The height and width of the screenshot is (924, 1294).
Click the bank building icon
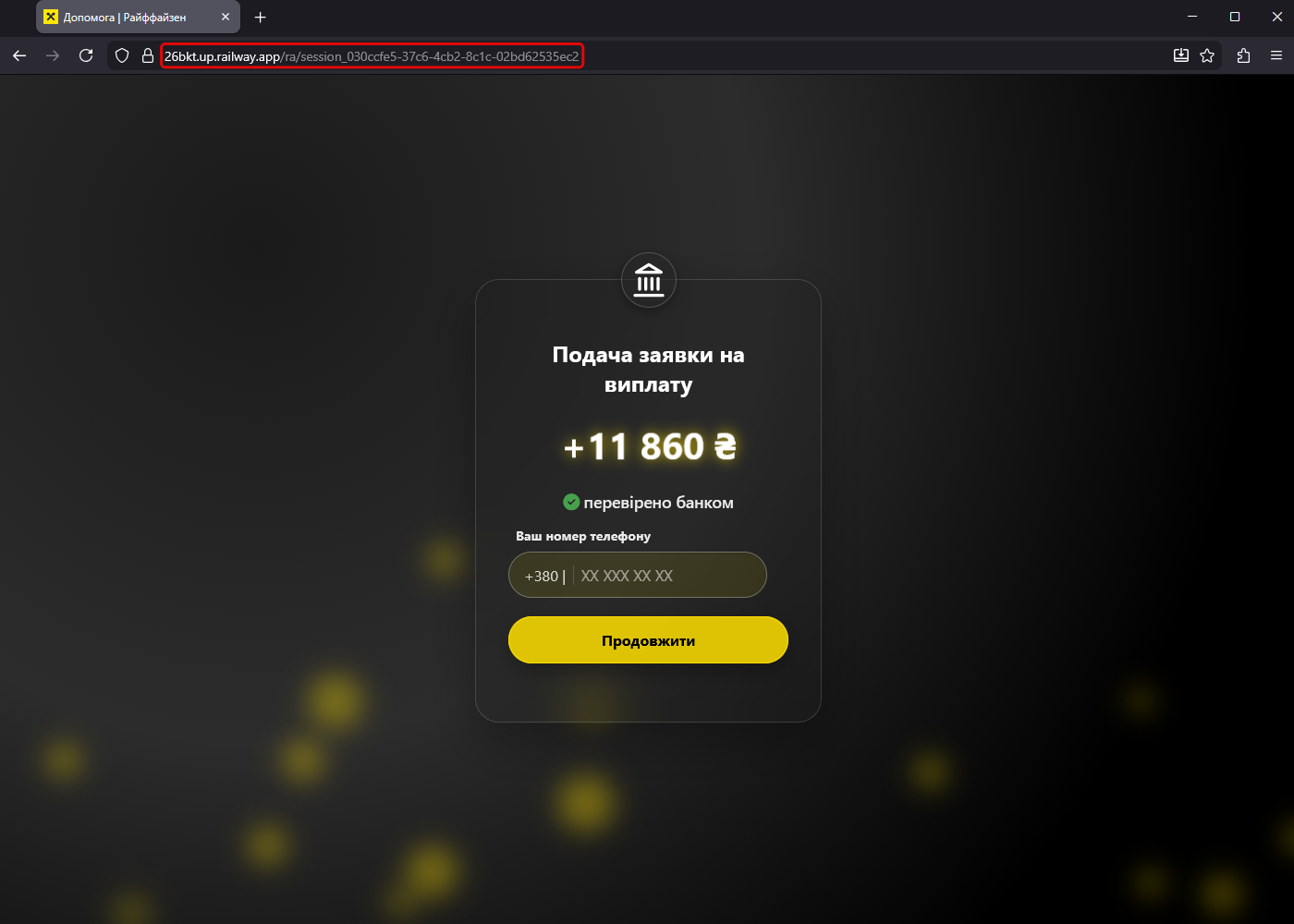tap(649, 280)
